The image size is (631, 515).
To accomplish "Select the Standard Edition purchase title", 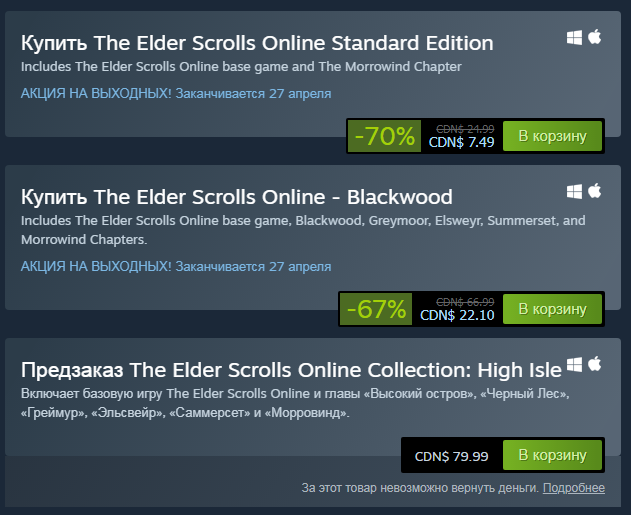I will pyautogui.click(x=257, y=43).
